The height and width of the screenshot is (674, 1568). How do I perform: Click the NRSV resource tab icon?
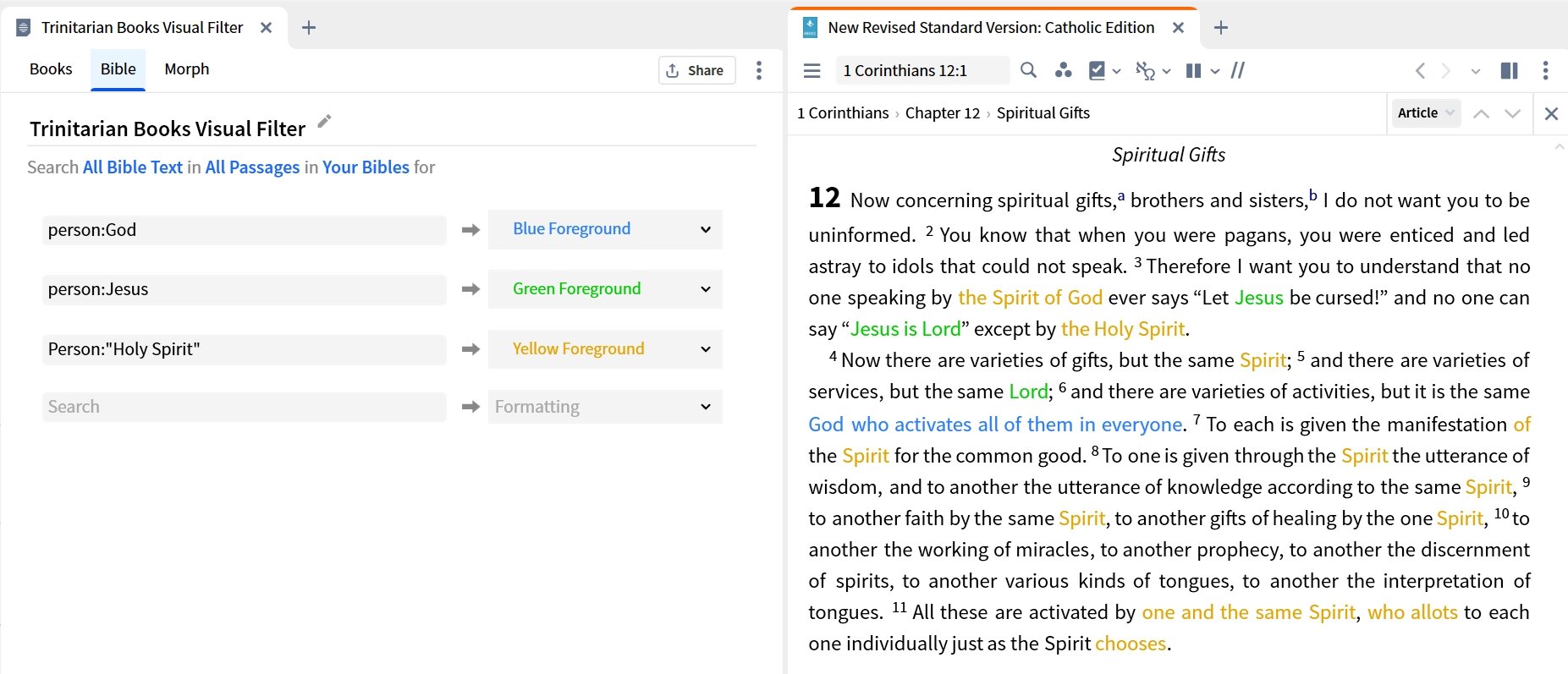point(810,27)
